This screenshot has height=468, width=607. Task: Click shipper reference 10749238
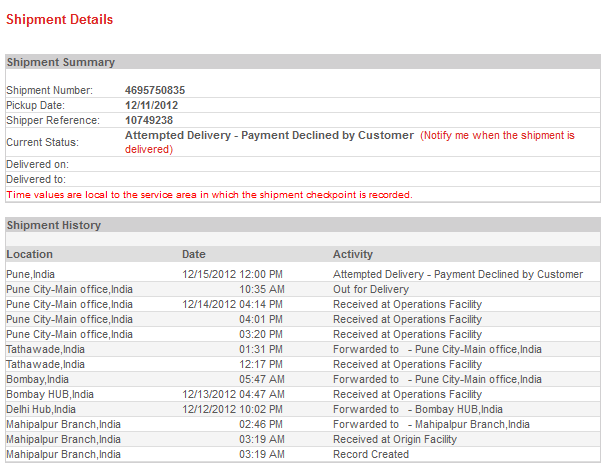pyautogui.click(x=149, y=120)
